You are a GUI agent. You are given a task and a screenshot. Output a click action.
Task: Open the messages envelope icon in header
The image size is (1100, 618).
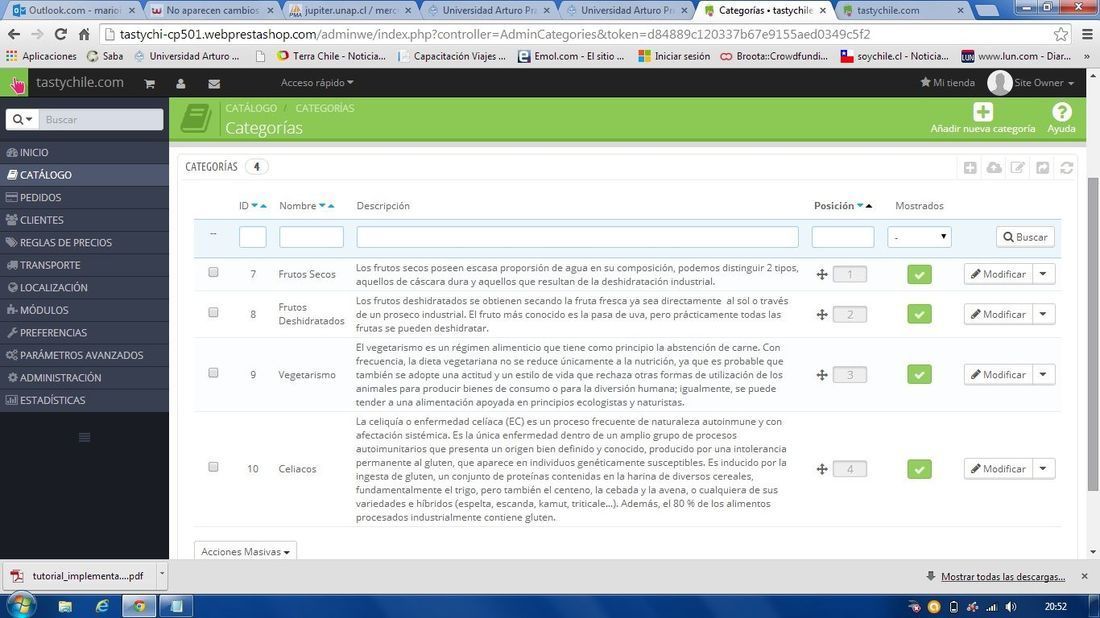(214, 83)
